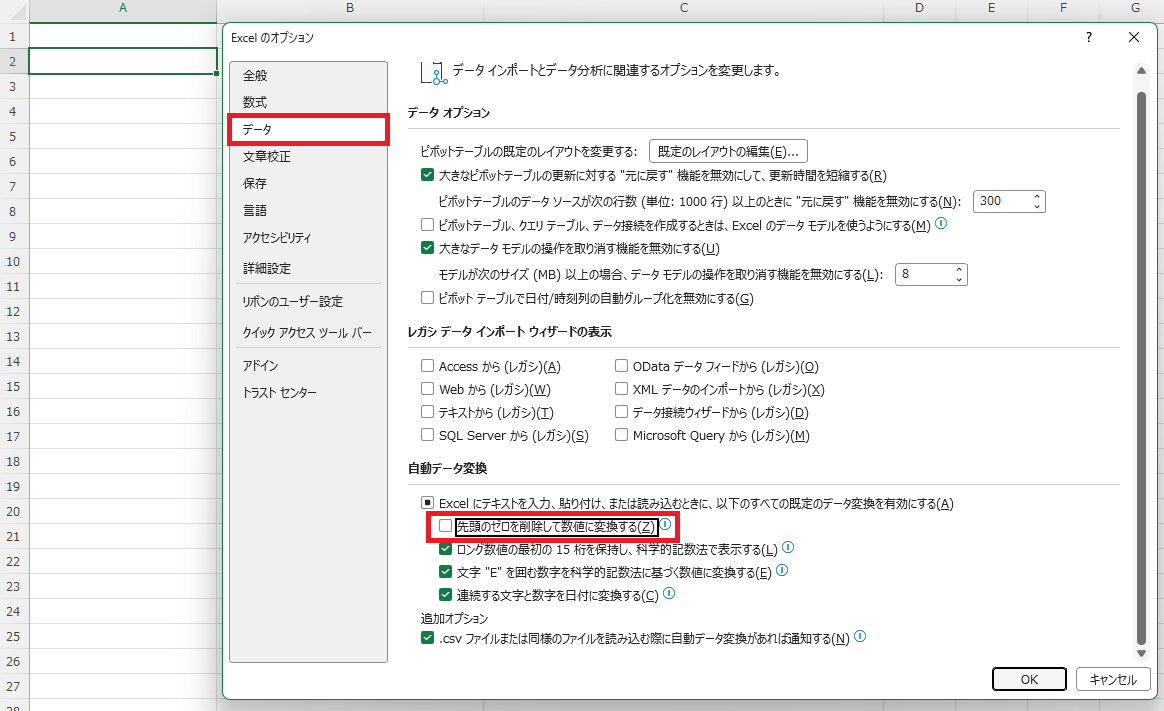This screenshot has width=1164, height=711.
Task: Enable 日付/時刻列の自動グループ化を無効にする checkbox
Action: coord(428,298)
